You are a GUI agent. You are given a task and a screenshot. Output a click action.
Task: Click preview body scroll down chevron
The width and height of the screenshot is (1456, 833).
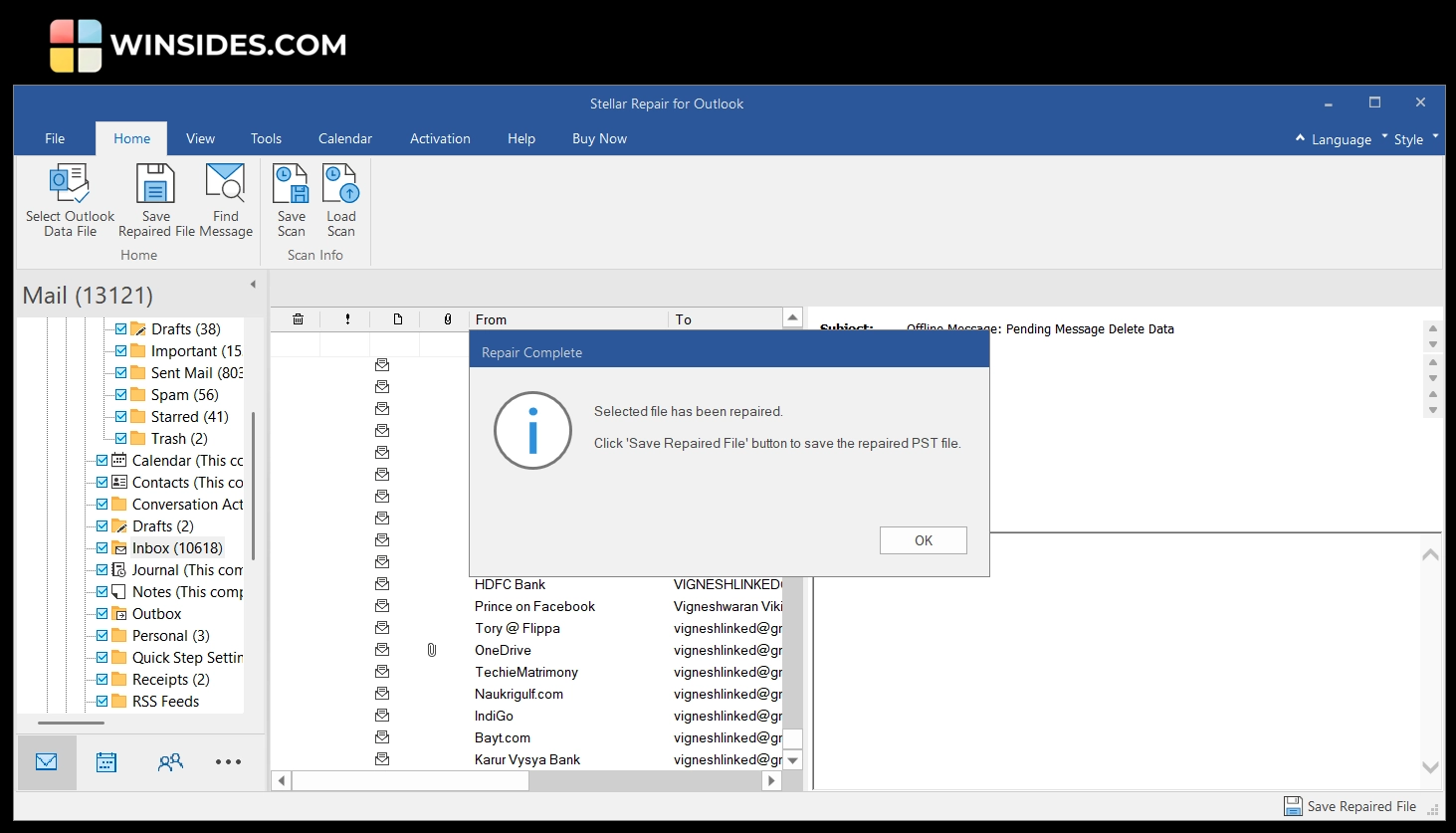[1430, 767]
